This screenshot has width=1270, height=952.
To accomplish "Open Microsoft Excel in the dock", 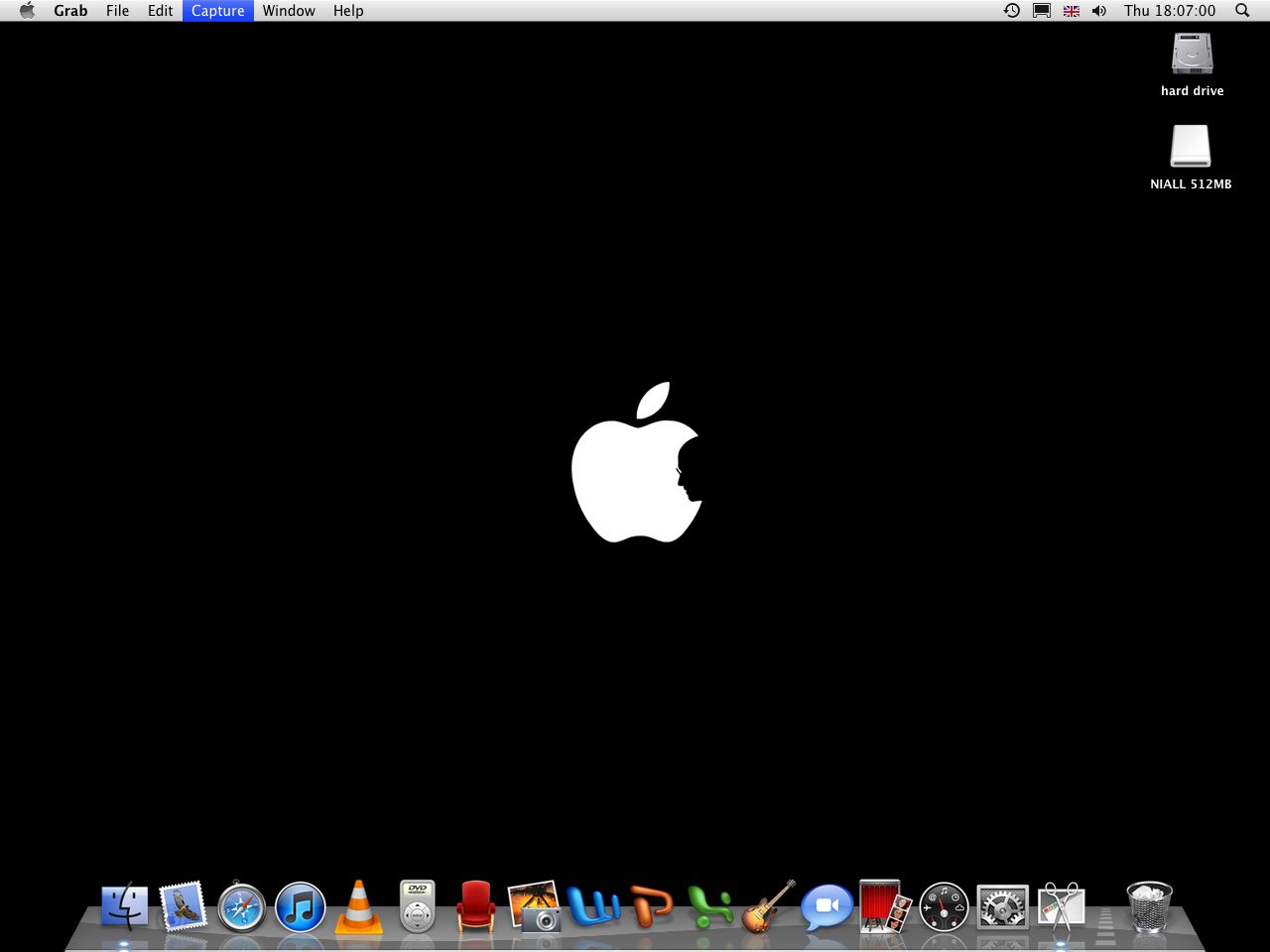I will click(710, 906).
